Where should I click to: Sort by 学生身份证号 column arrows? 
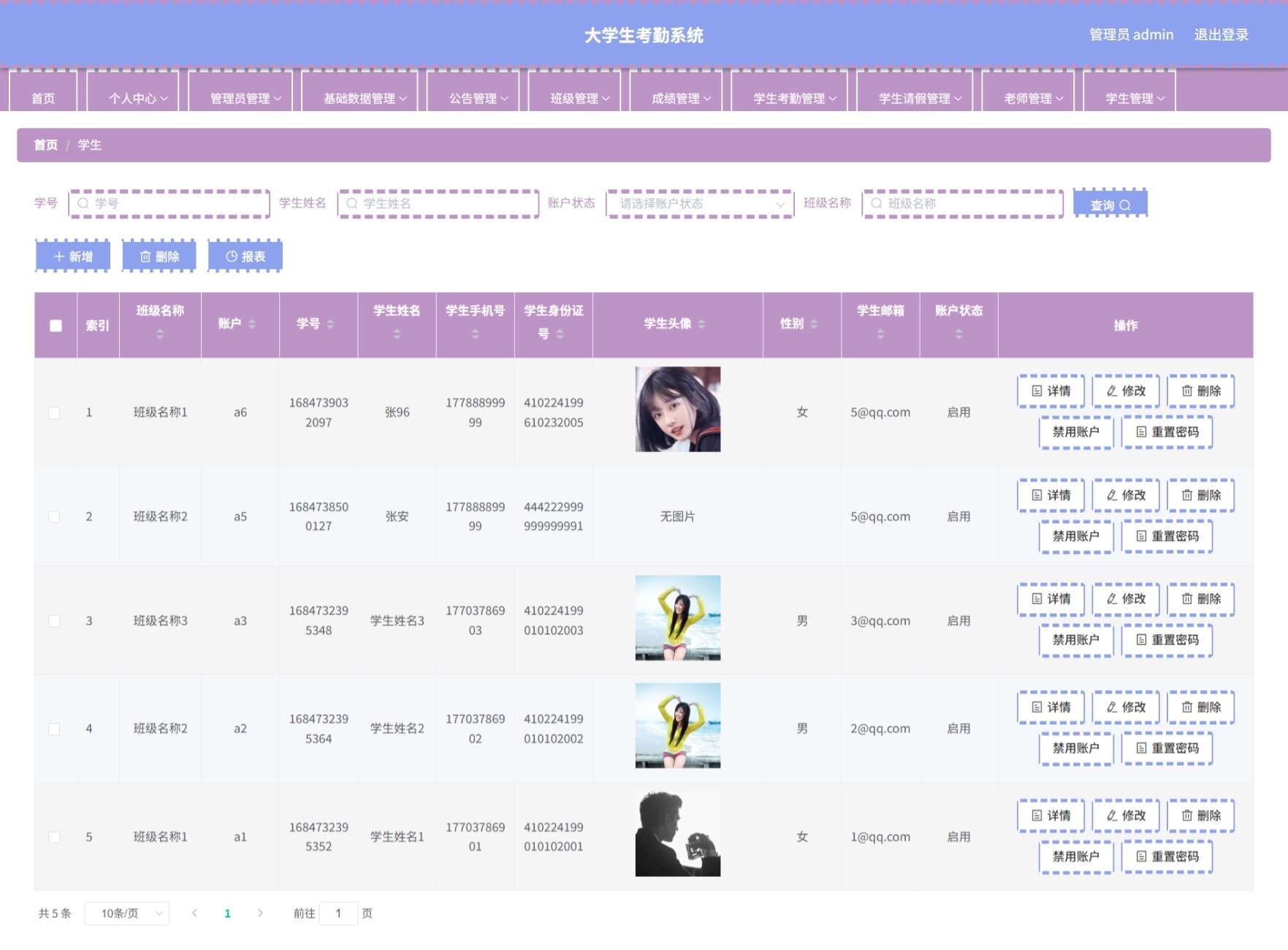click(560, 334)
